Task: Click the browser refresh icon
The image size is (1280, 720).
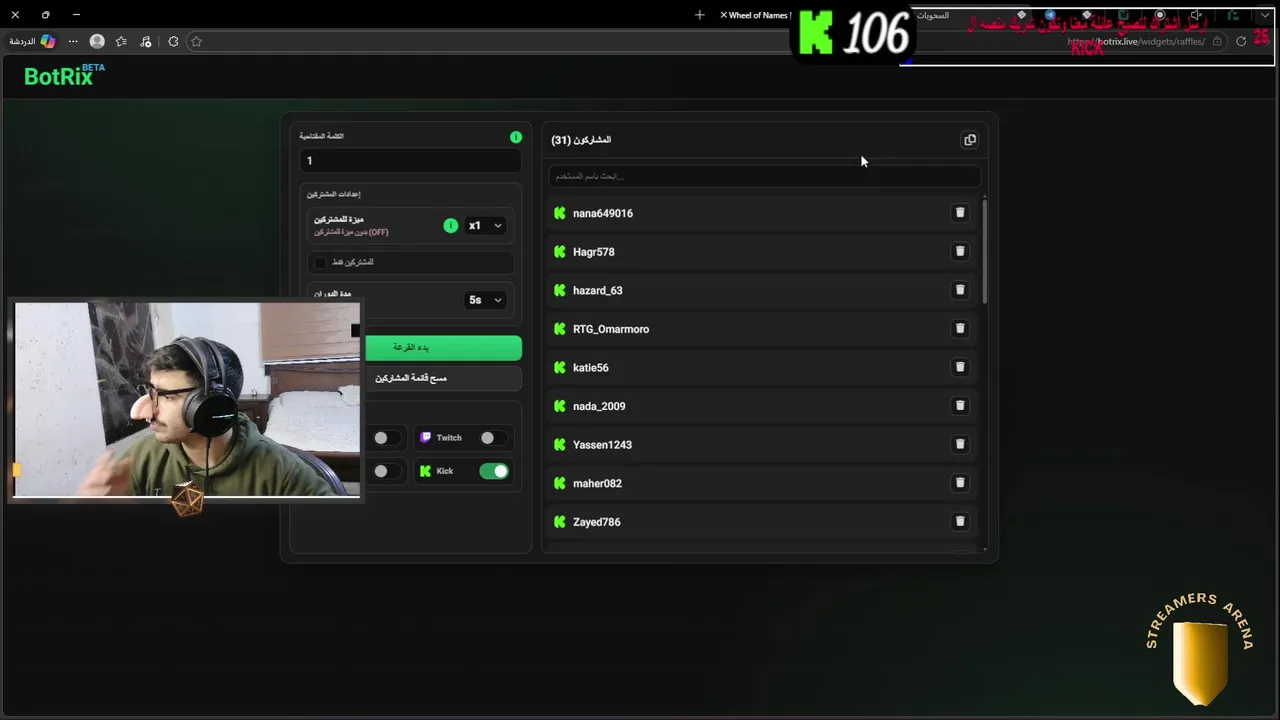Action: coord(1241,41)
